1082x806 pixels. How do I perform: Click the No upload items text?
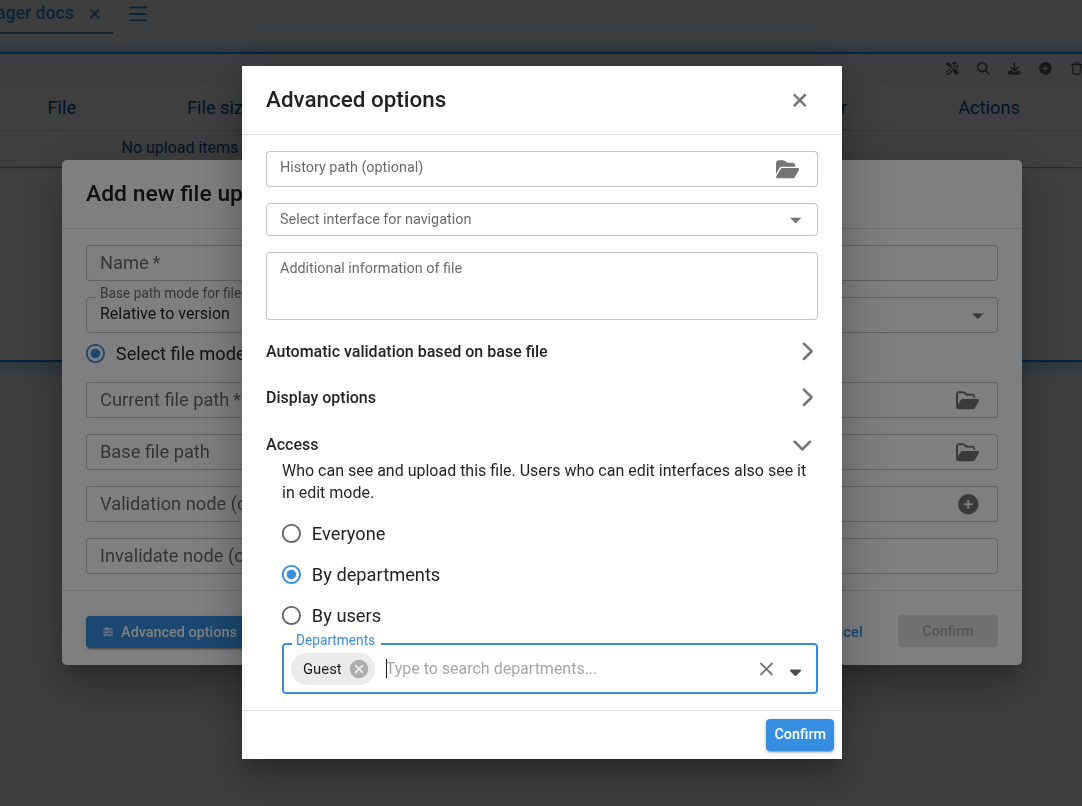(180, 148)
